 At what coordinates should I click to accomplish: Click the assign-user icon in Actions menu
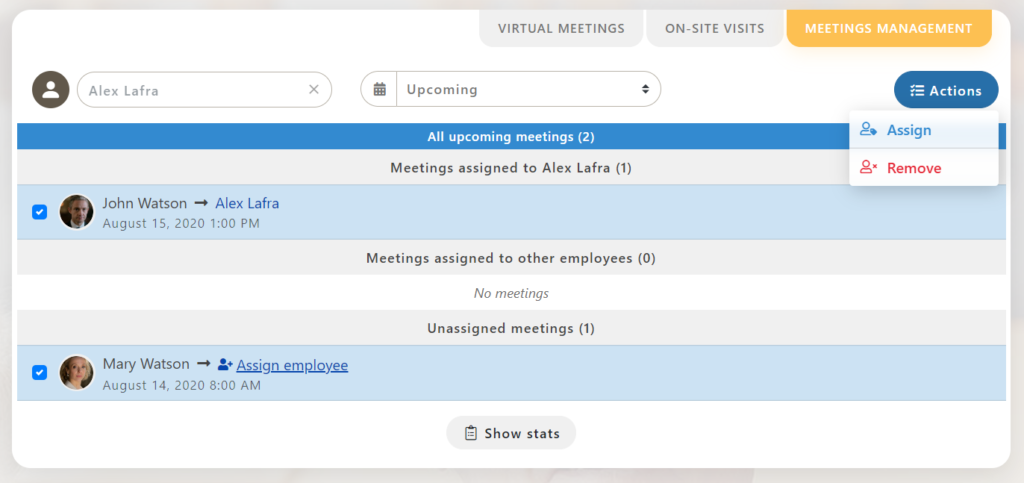(868, 130)
